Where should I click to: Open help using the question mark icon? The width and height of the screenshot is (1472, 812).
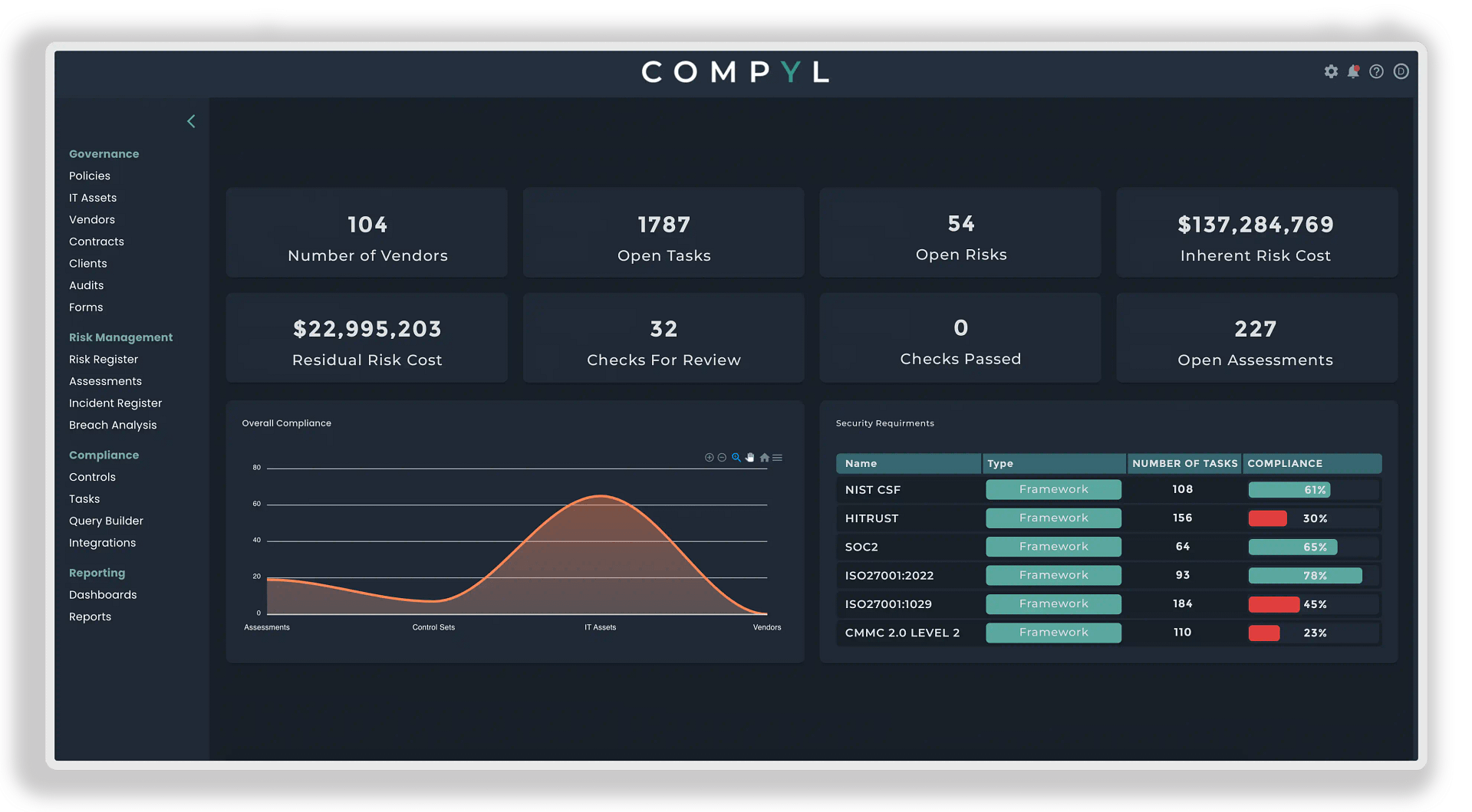(x=1376, y=71)
